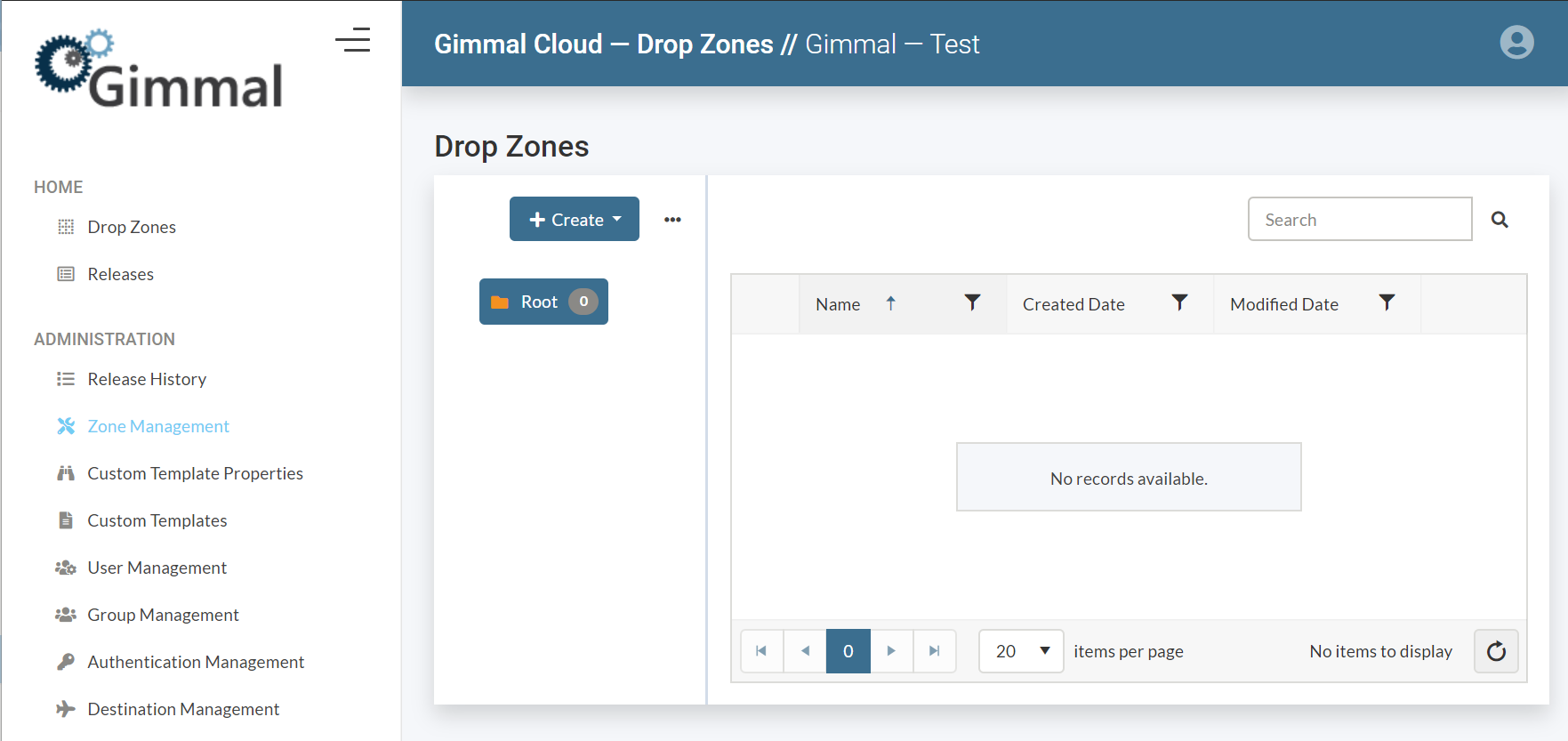
Task: Refresh the drop zones grid
Action: tap(1496, 651)
